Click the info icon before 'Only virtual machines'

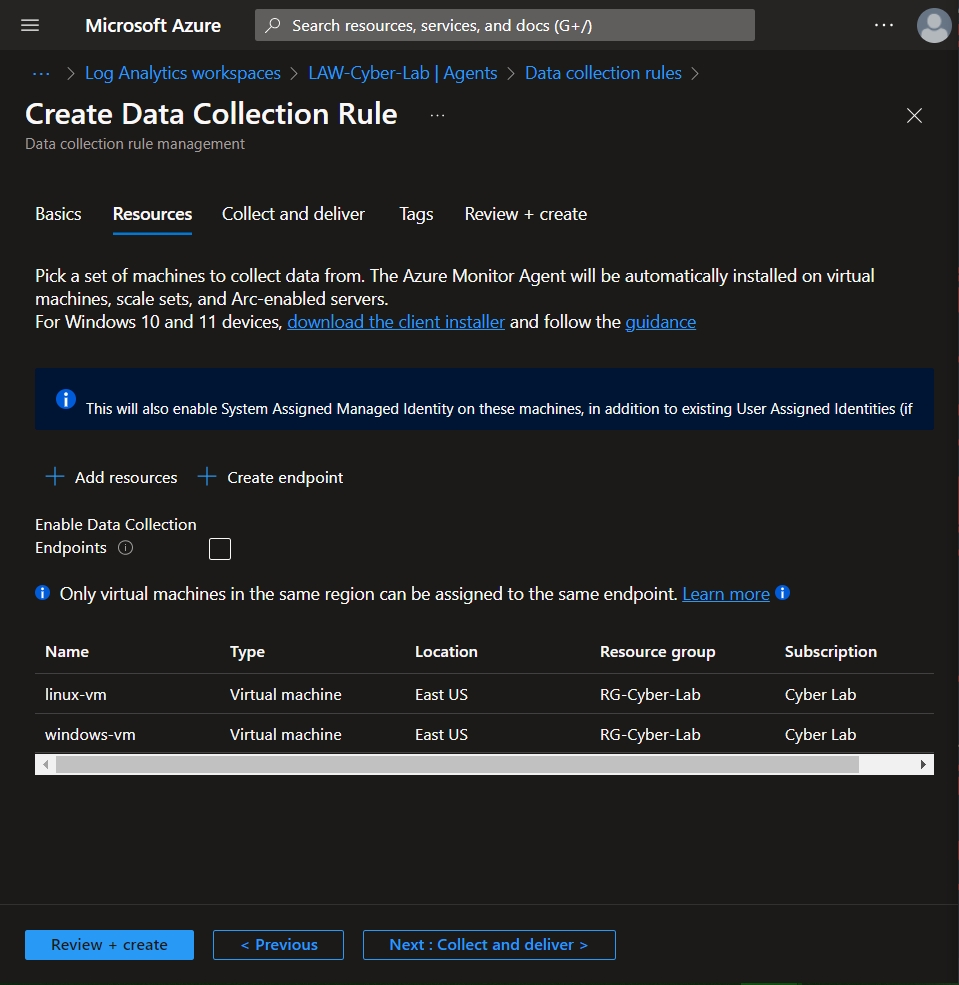pos(43,592)
